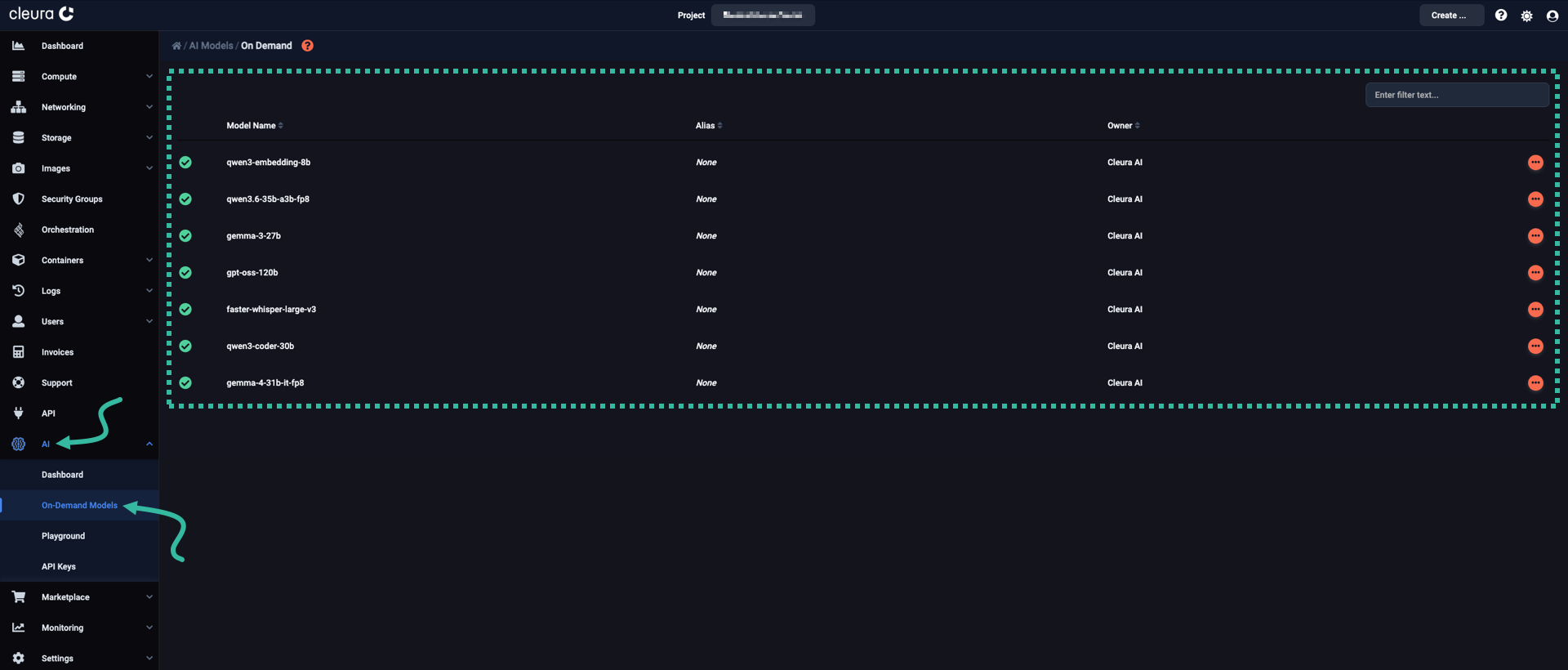Click the home breadcrumb icon

[x=176, y=46]
